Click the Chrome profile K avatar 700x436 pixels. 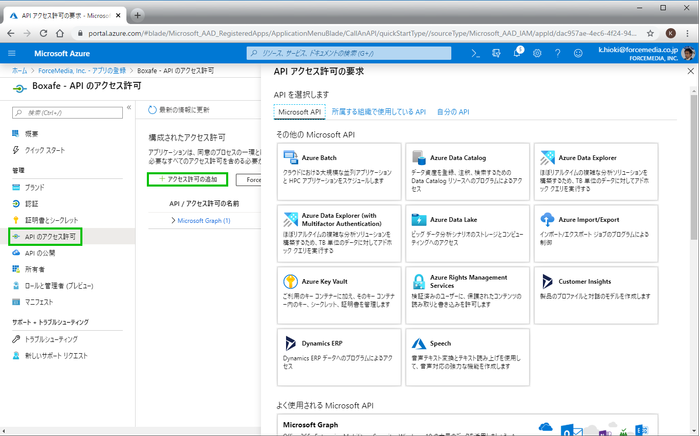click(671, 33)
